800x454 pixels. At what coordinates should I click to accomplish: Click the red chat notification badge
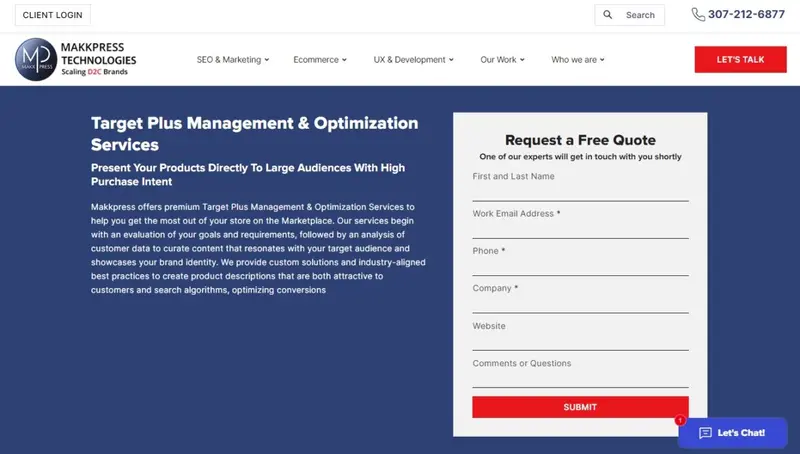[680, 420]
